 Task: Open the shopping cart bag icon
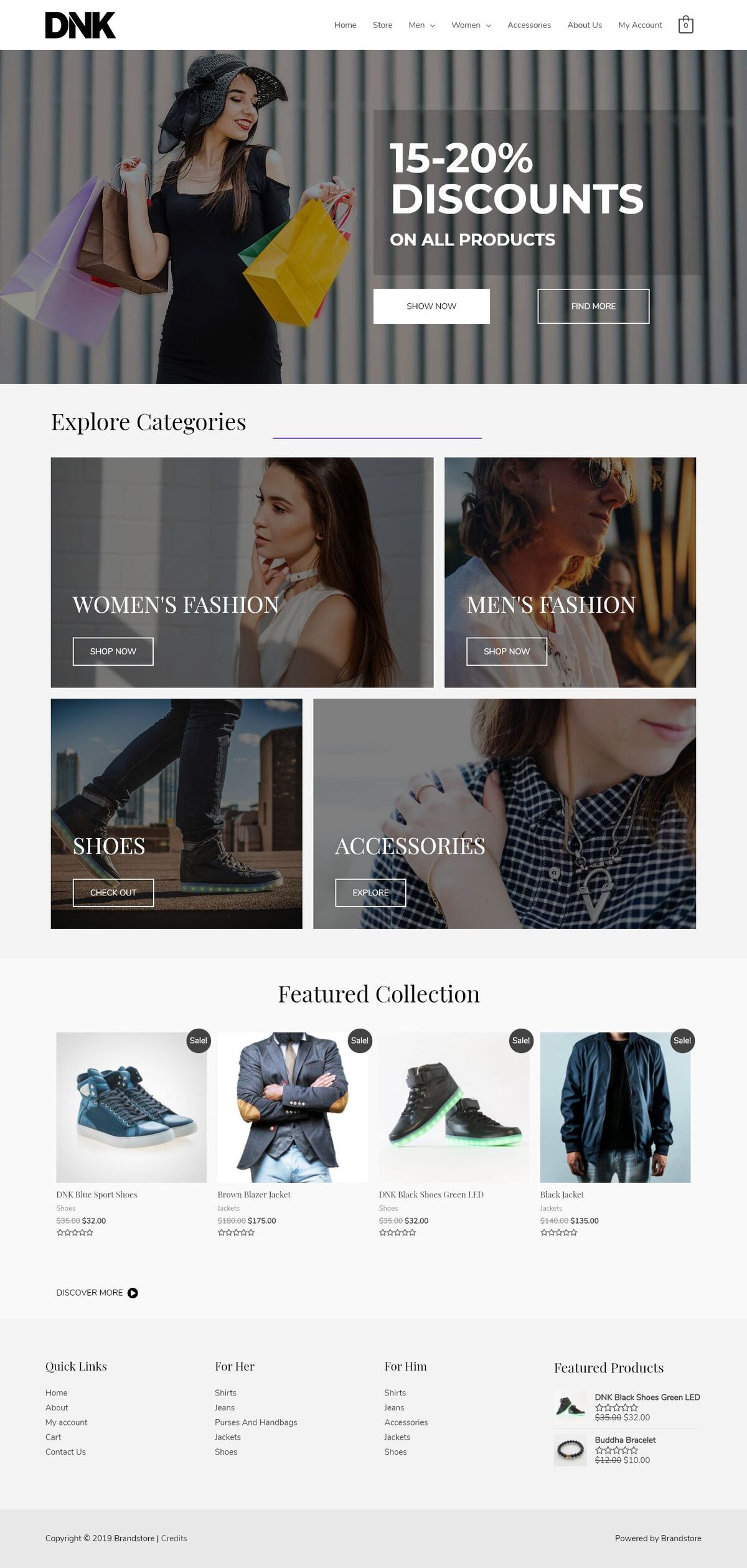pyautogui.click(x=685, y=24)
